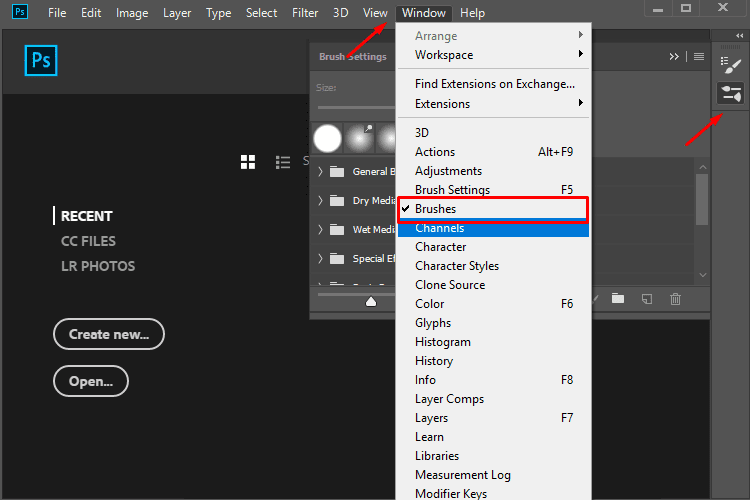The width and height of the screenshot is (750, 500).
Task: Expand the General Brushes folder
Action: (x=320, y=172)
